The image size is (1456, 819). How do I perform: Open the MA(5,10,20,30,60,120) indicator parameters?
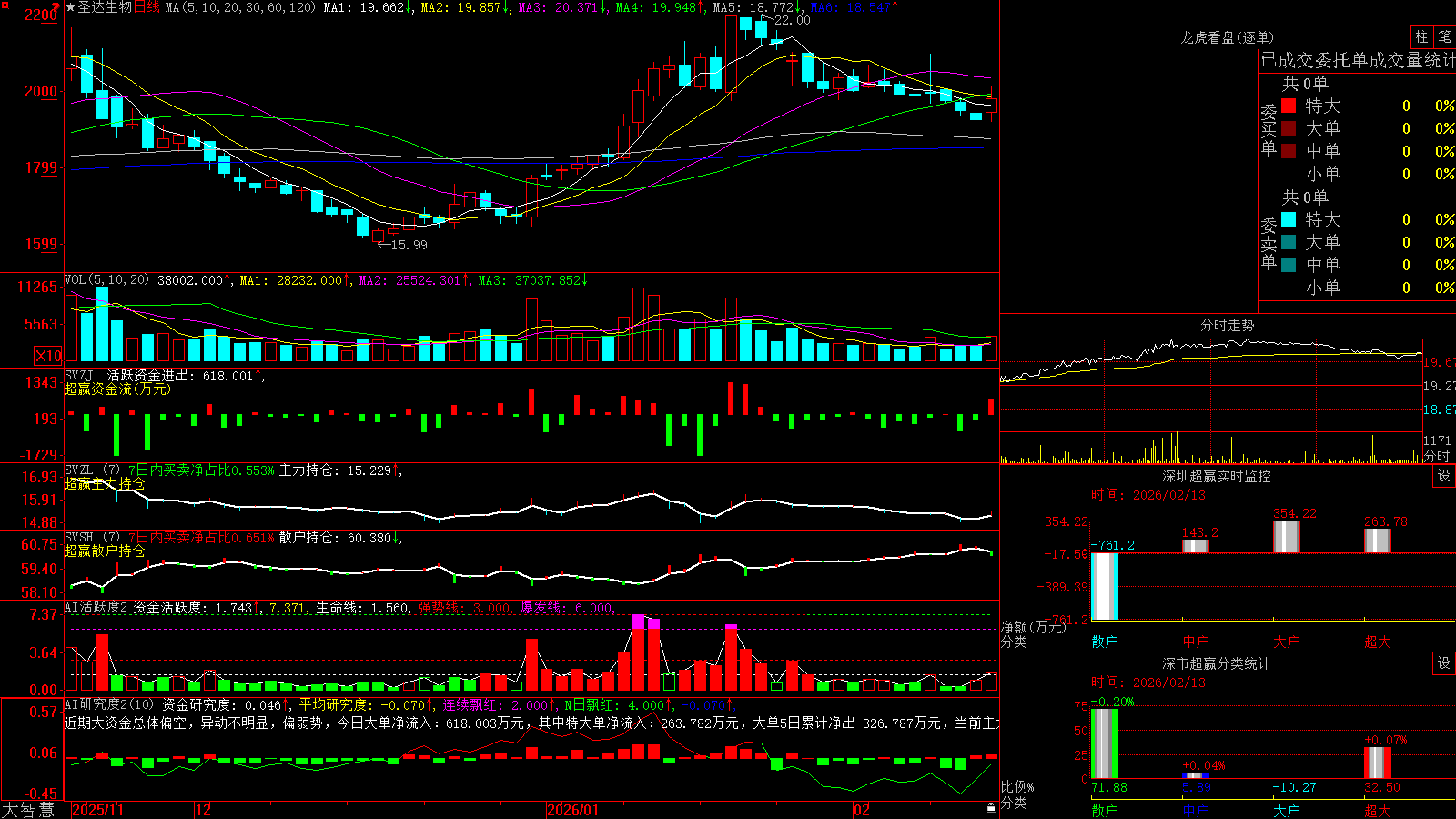tap(240, 7)
